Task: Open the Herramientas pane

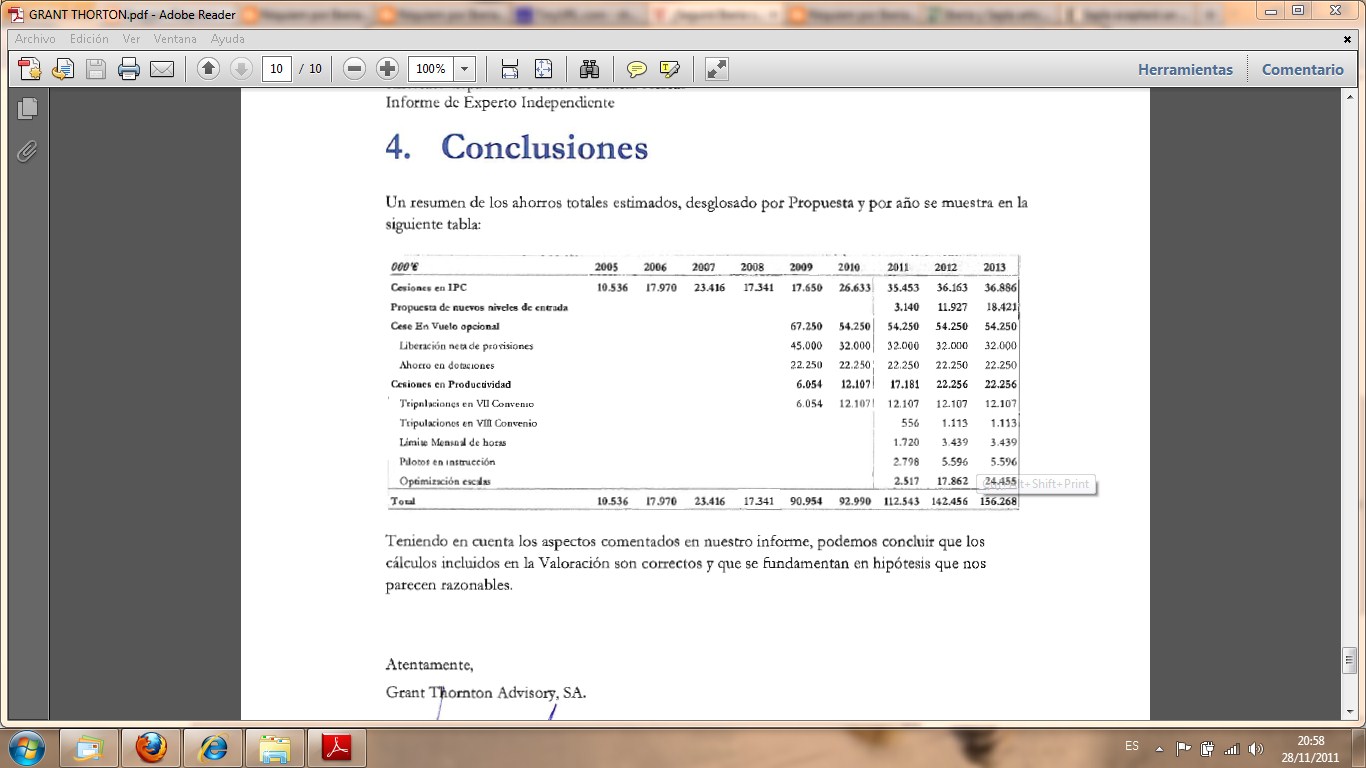Action: click(x=1185, y=69)
